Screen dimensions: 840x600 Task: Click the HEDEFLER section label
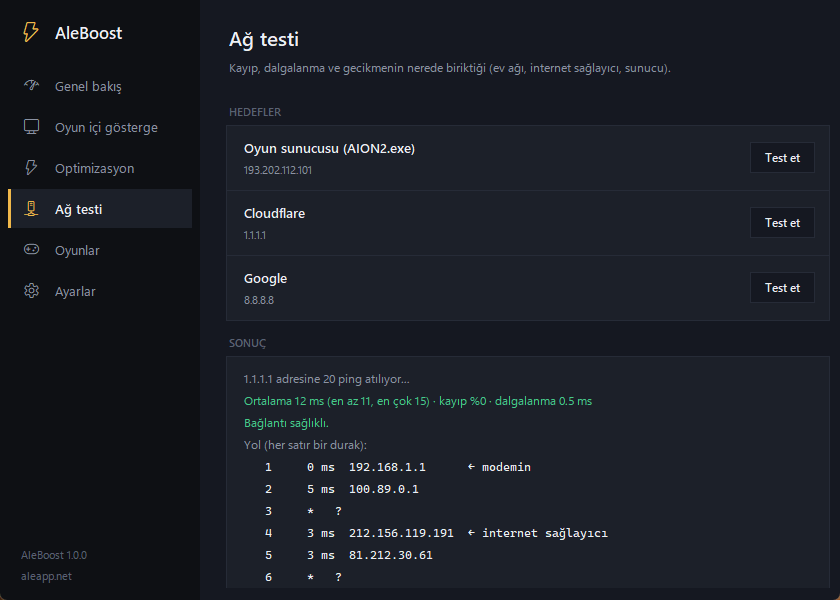pyautogui.click(x=255, y=112)
